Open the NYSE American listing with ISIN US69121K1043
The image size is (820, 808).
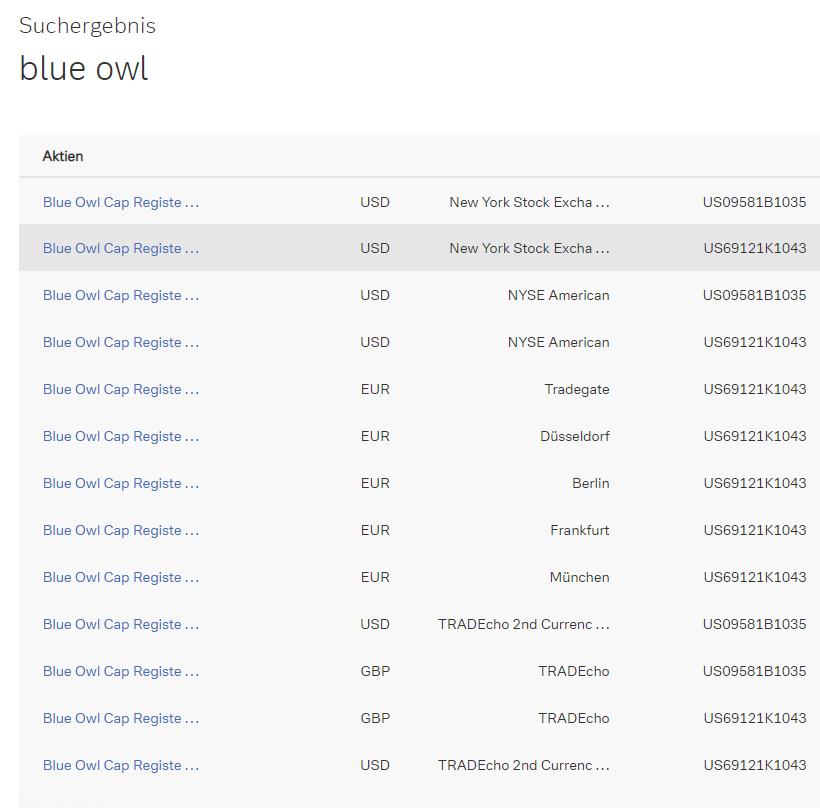click(120, 342)
